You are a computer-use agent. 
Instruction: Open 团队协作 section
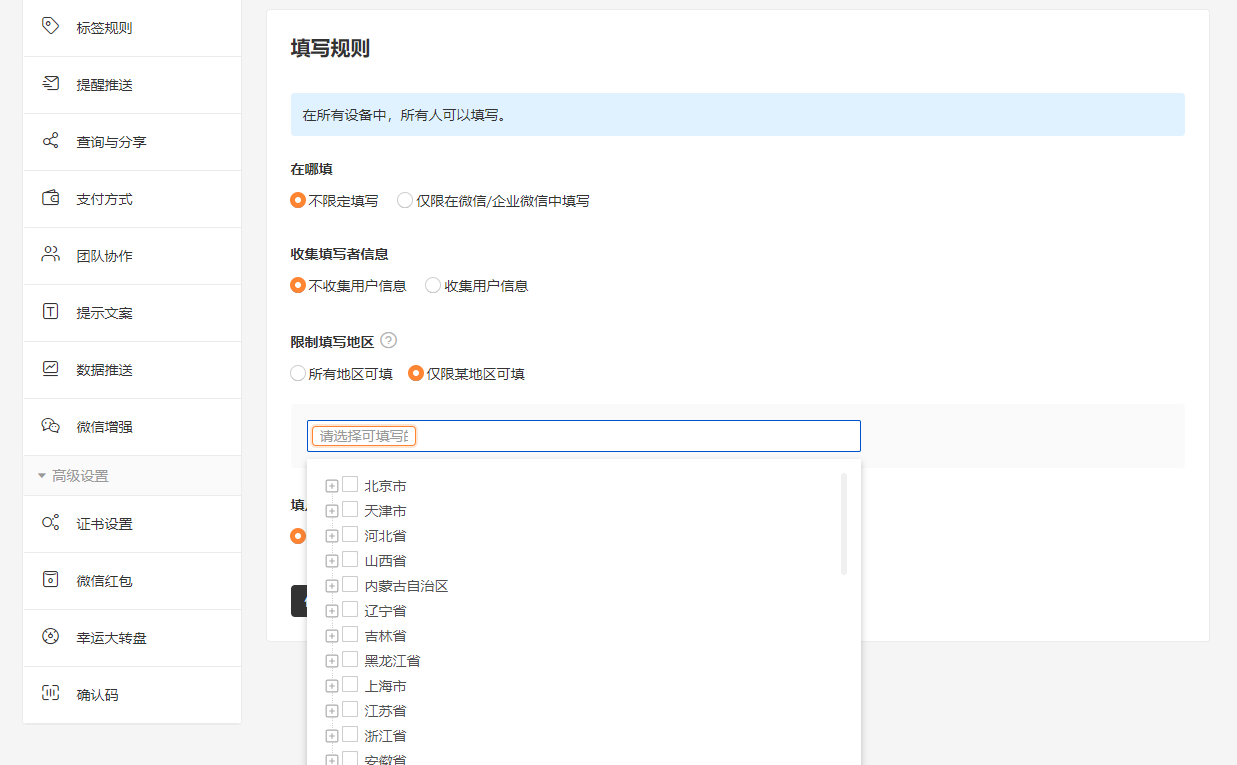132,256
